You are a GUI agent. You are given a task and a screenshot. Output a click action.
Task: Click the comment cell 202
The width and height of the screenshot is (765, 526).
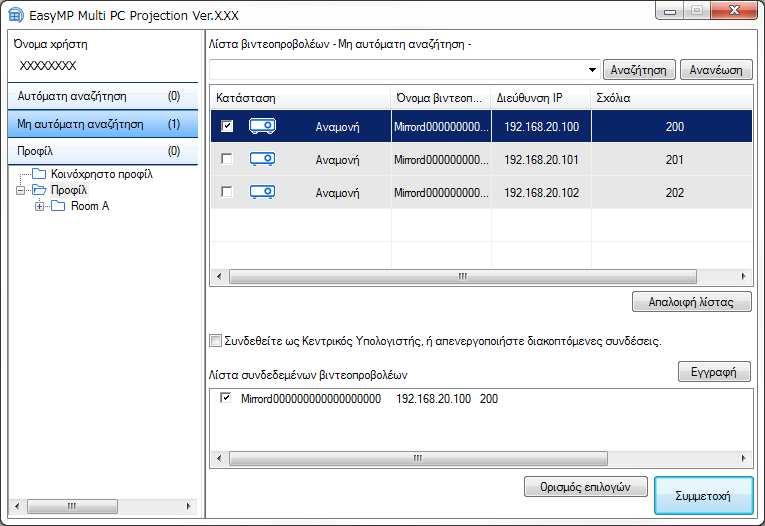[x=674, y=192]
